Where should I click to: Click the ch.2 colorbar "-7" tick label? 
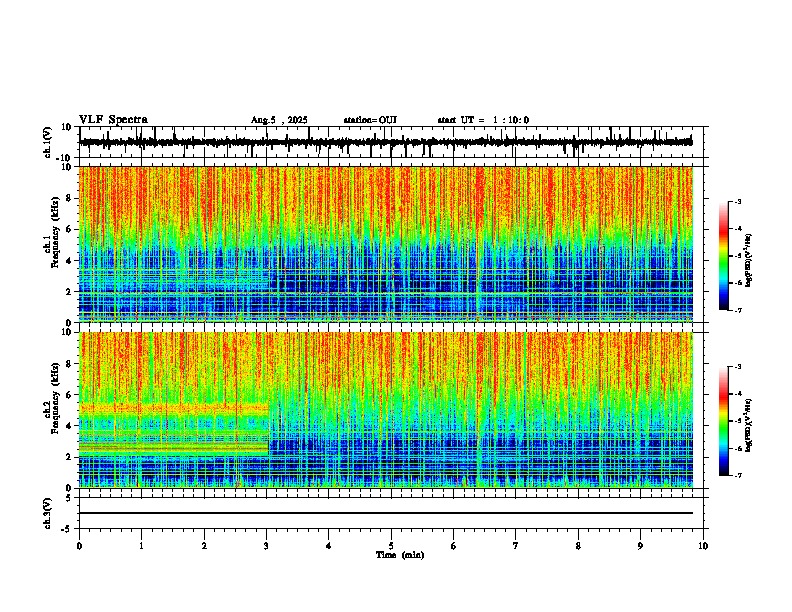tap(738, 475)
